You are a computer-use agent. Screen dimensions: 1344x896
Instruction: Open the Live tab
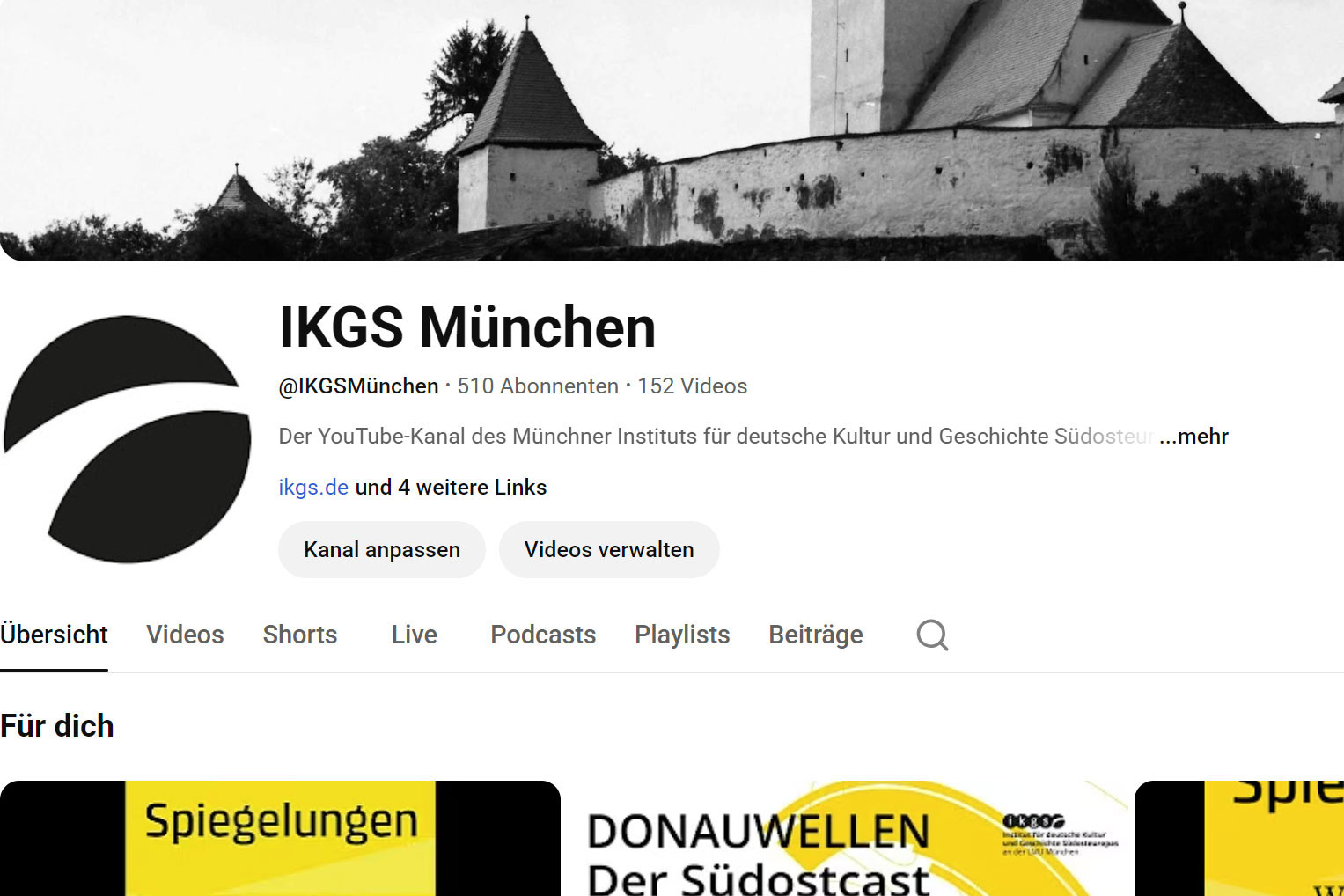pyautogui.click(x=414, y=635)
